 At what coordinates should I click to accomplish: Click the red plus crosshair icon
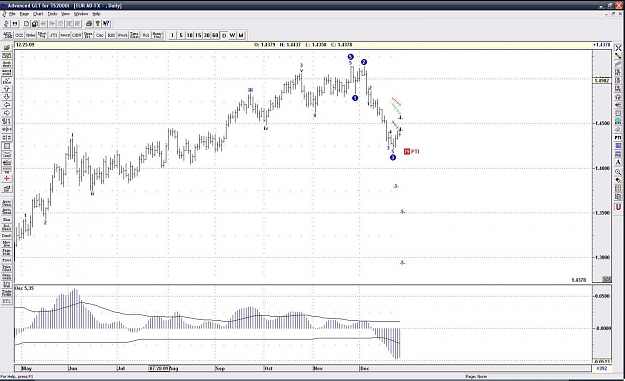[7, 179]
